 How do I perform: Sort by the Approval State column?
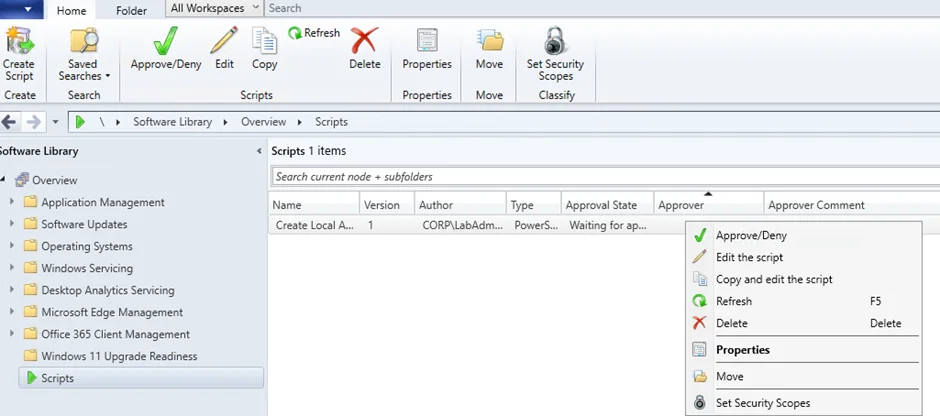pyautogui.click(x=607, y=205)
